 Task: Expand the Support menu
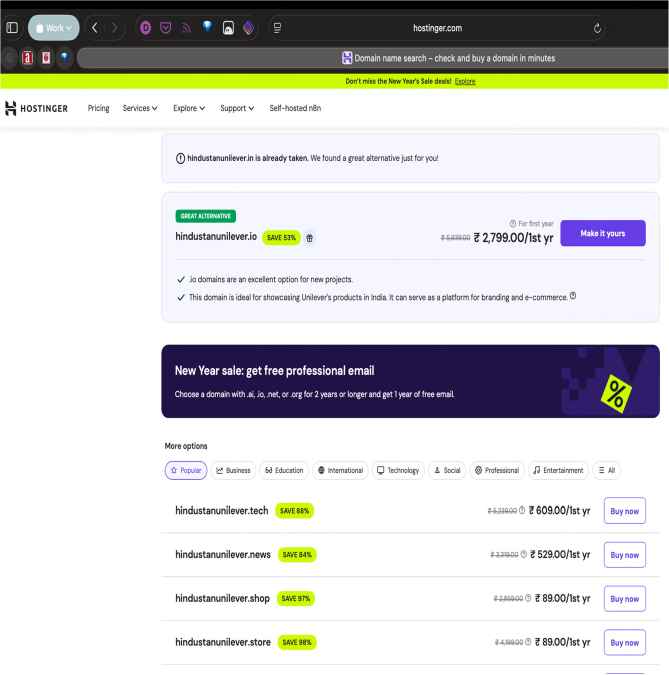237,108
